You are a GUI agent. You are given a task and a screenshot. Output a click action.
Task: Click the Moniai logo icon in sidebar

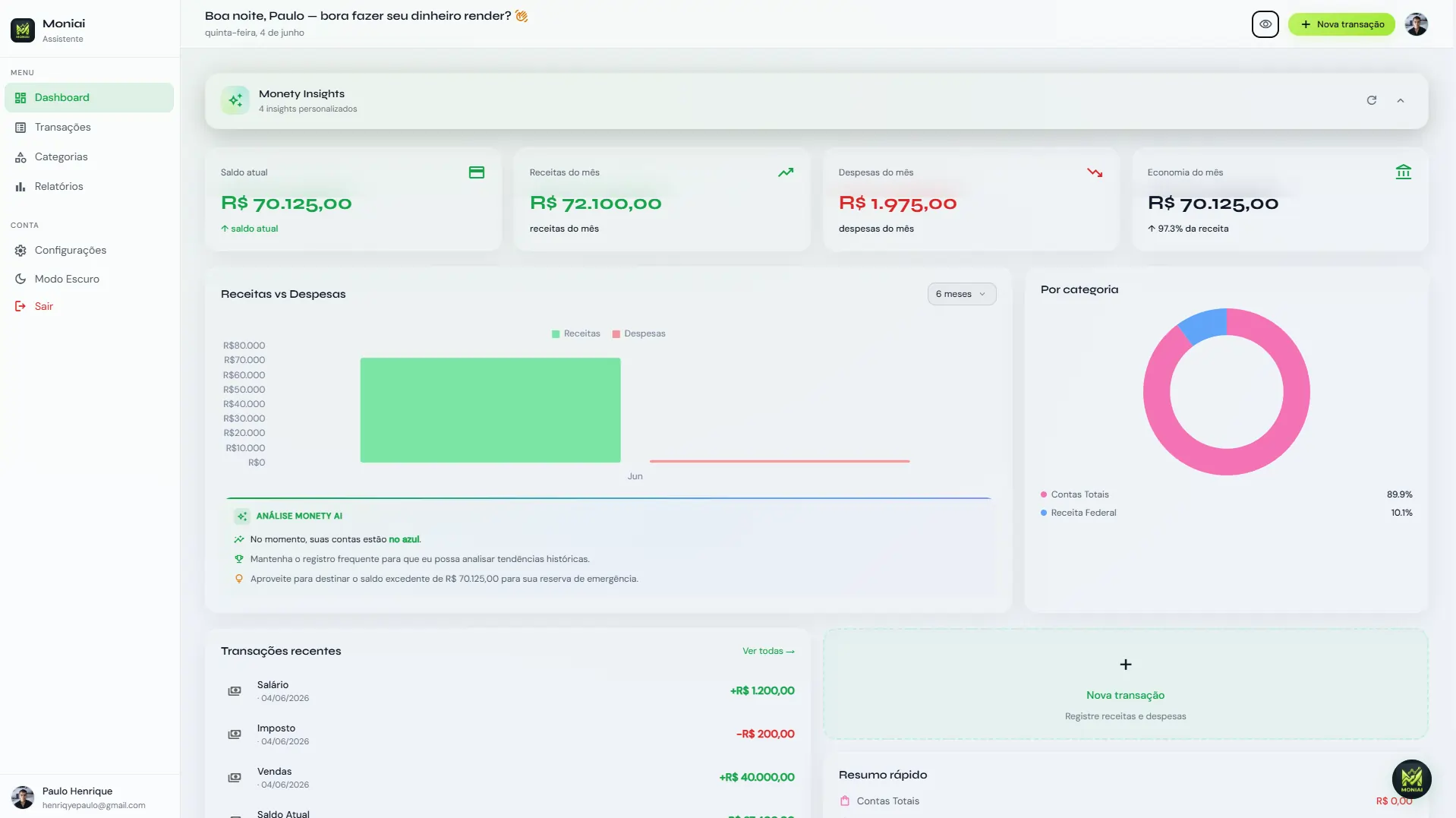23,30
